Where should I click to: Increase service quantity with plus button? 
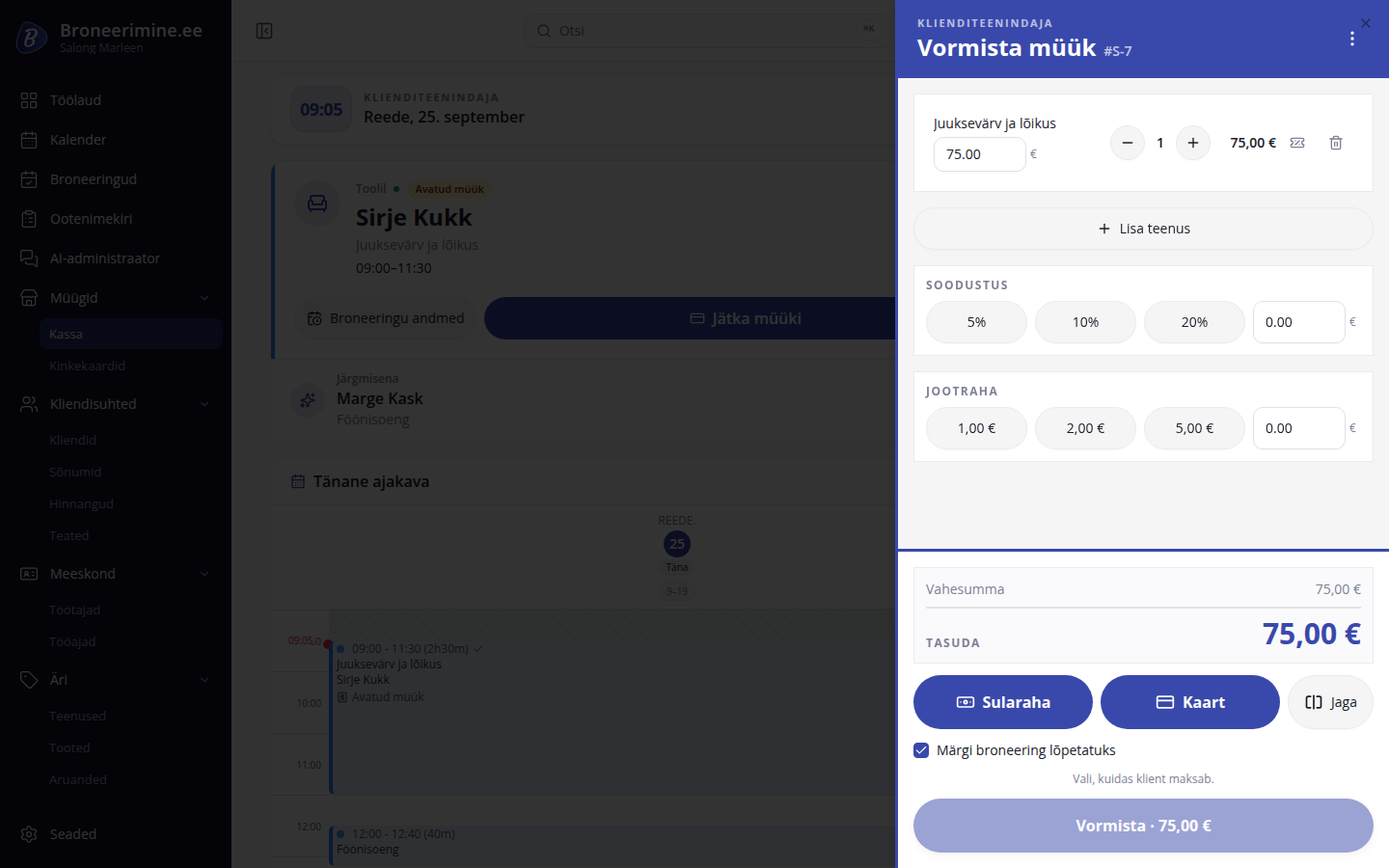tap(1193, 143)
